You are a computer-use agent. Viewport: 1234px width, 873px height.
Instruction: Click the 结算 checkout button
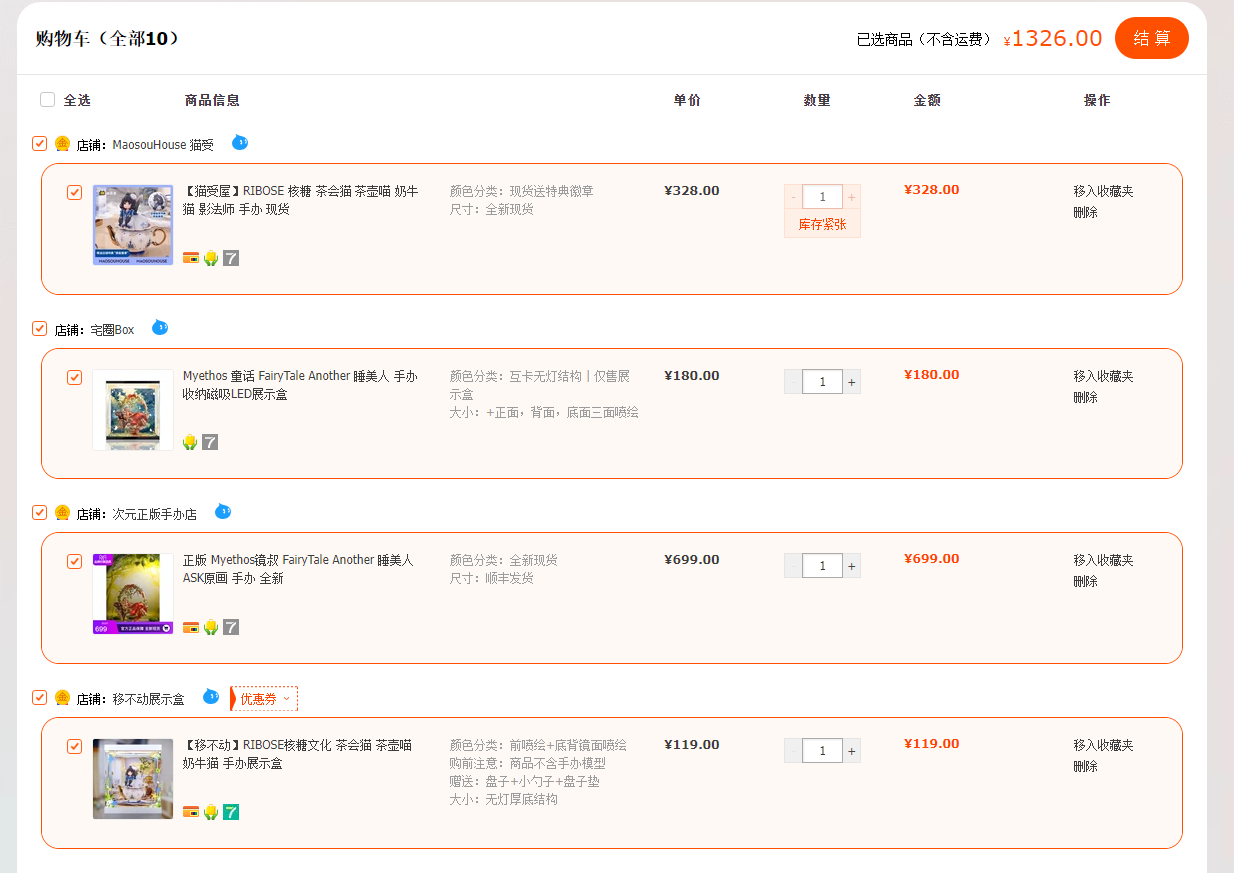pyautogui.click(x=1152, y=38)
